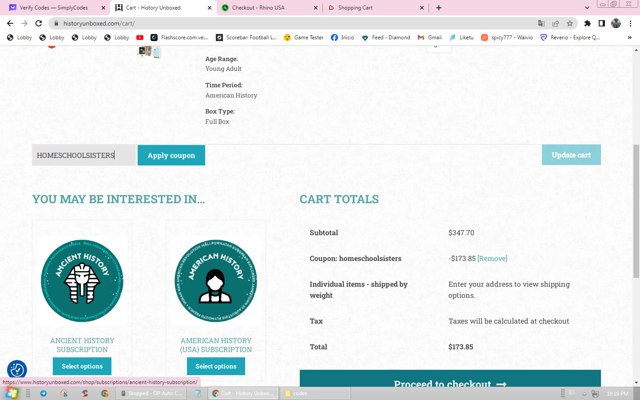Open the Ancient History Subscription title link
This screenshot has height=400, width=640.
(82, 345)
